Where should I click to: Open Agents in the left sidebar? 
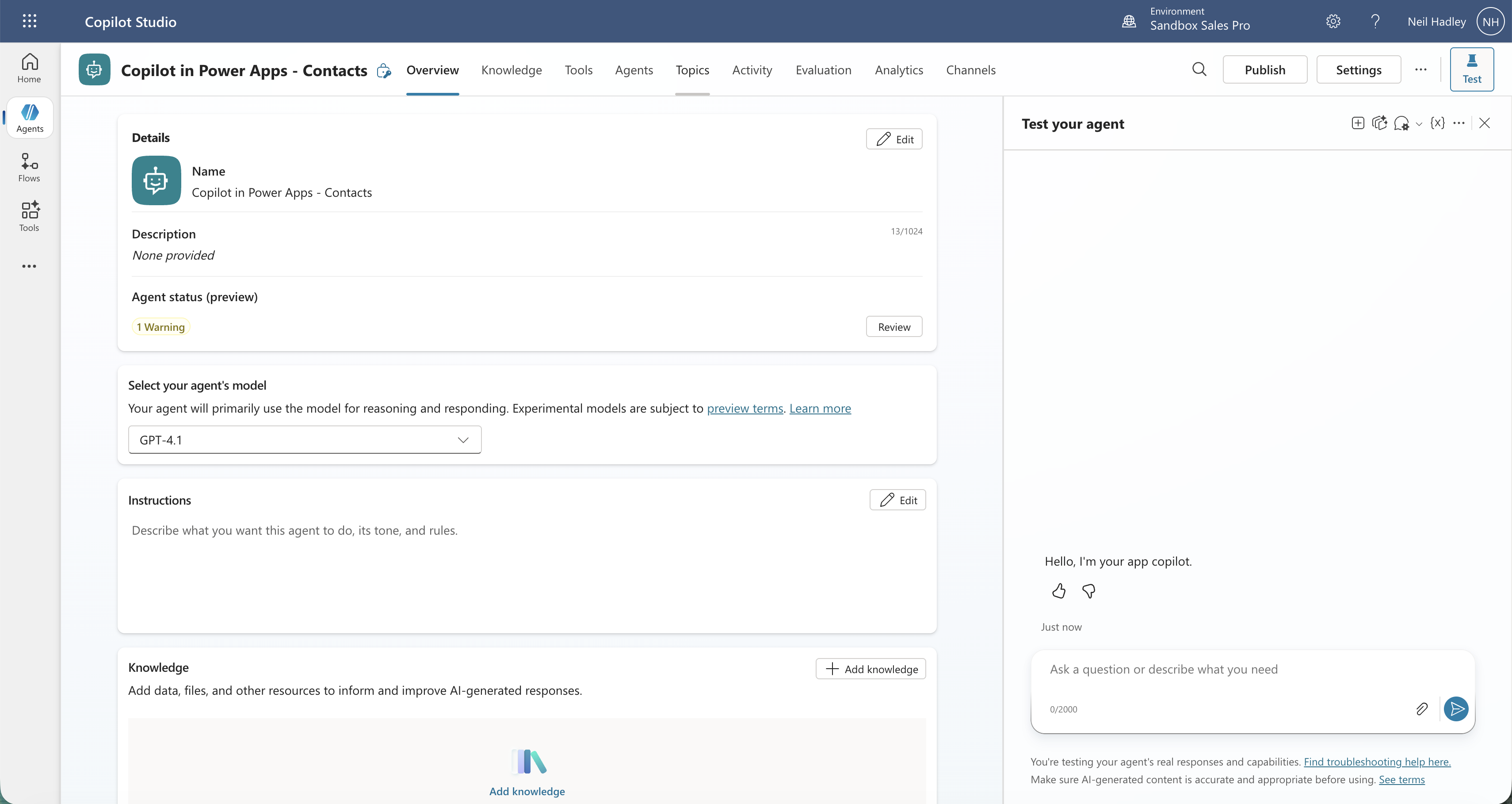pos(29,118)
